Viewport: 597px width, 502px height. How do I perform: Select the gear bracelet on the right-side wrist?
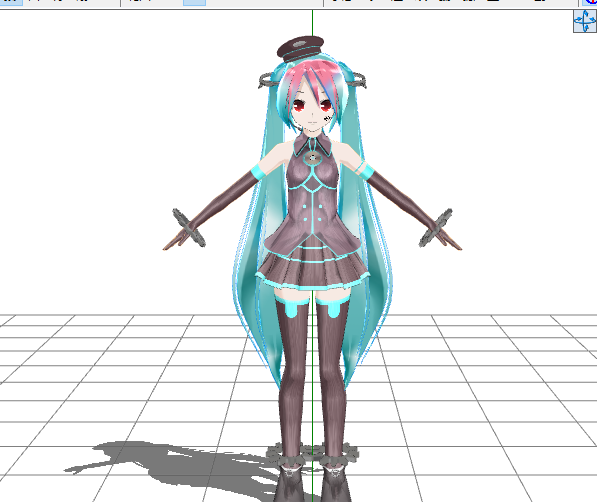pyautogui.click(x=436, y=228)
